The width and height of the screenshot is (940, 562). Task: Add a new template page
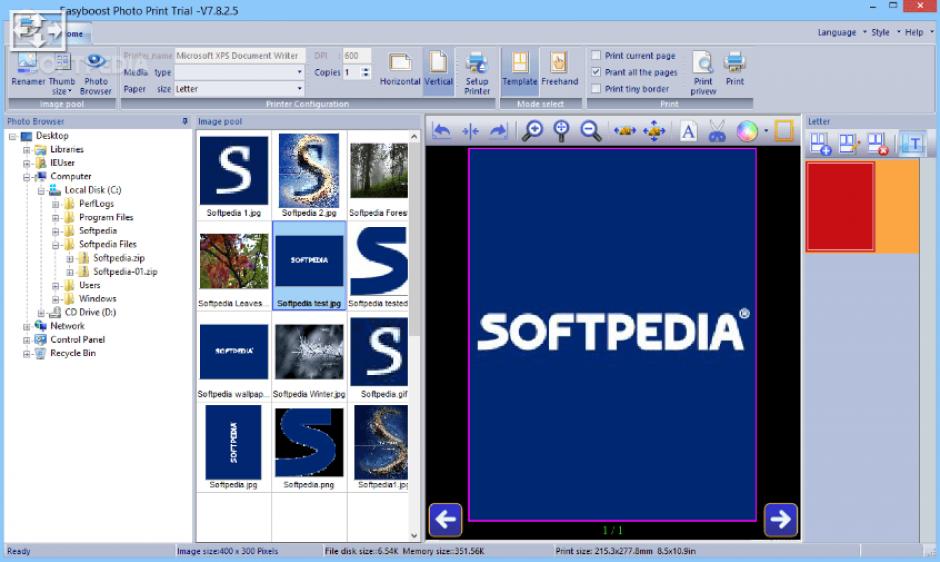pos(820,144)
